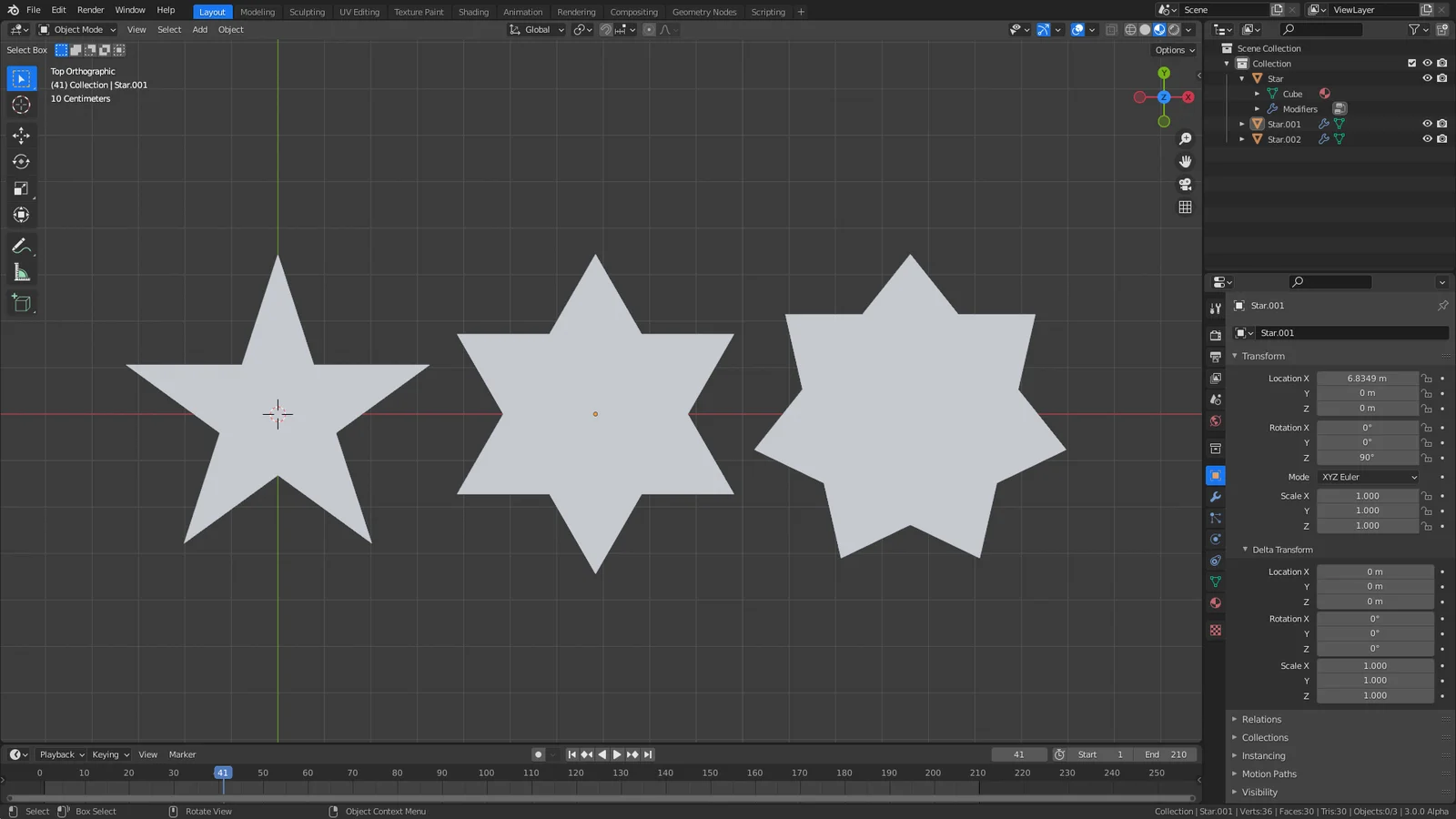Select the Scale tool
This screenshot has width=1456, height=819.
click(21, 188)
